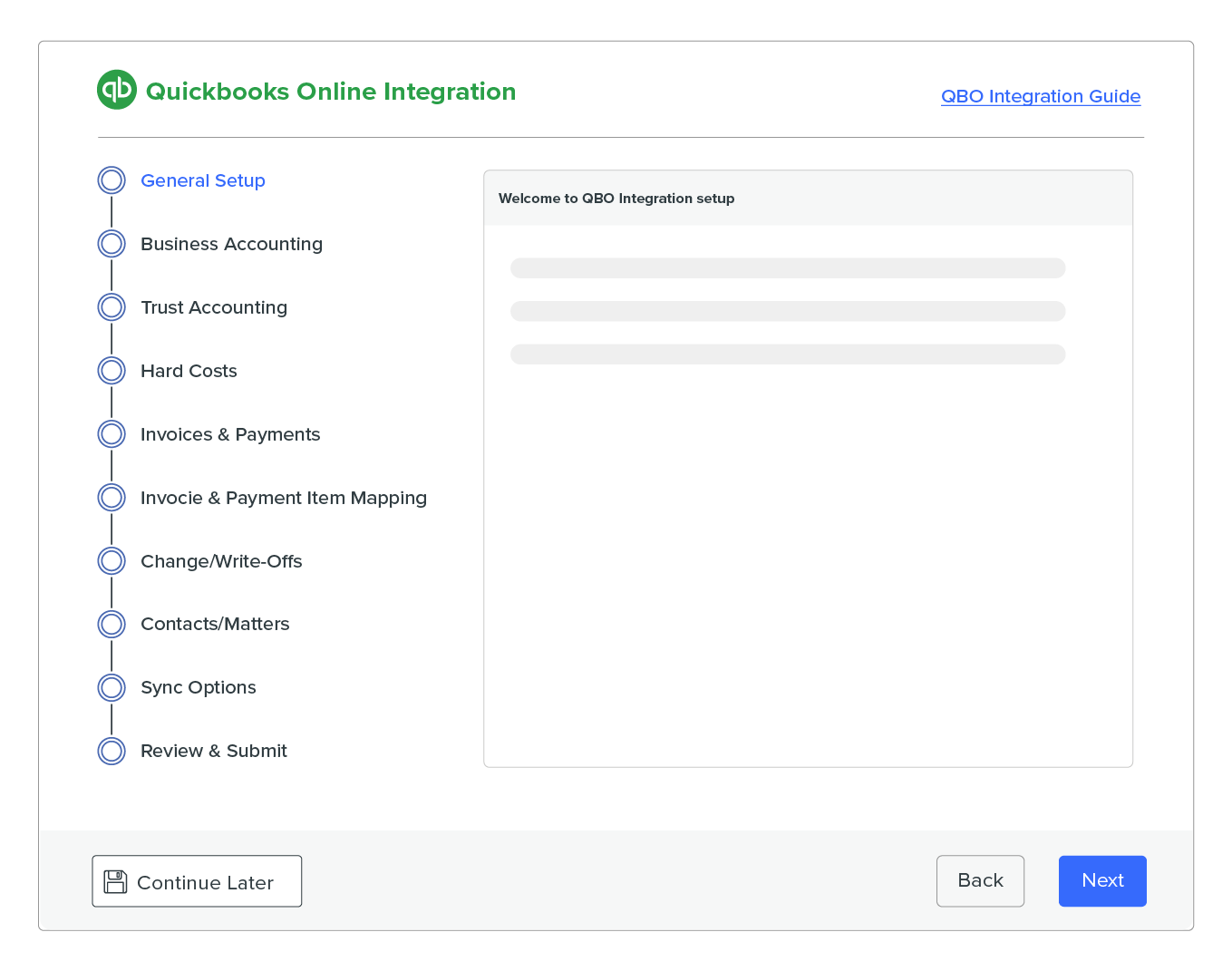Select the General Setup step circle
This screenshot has width=1232, height=971.
(x=111, y=180)
